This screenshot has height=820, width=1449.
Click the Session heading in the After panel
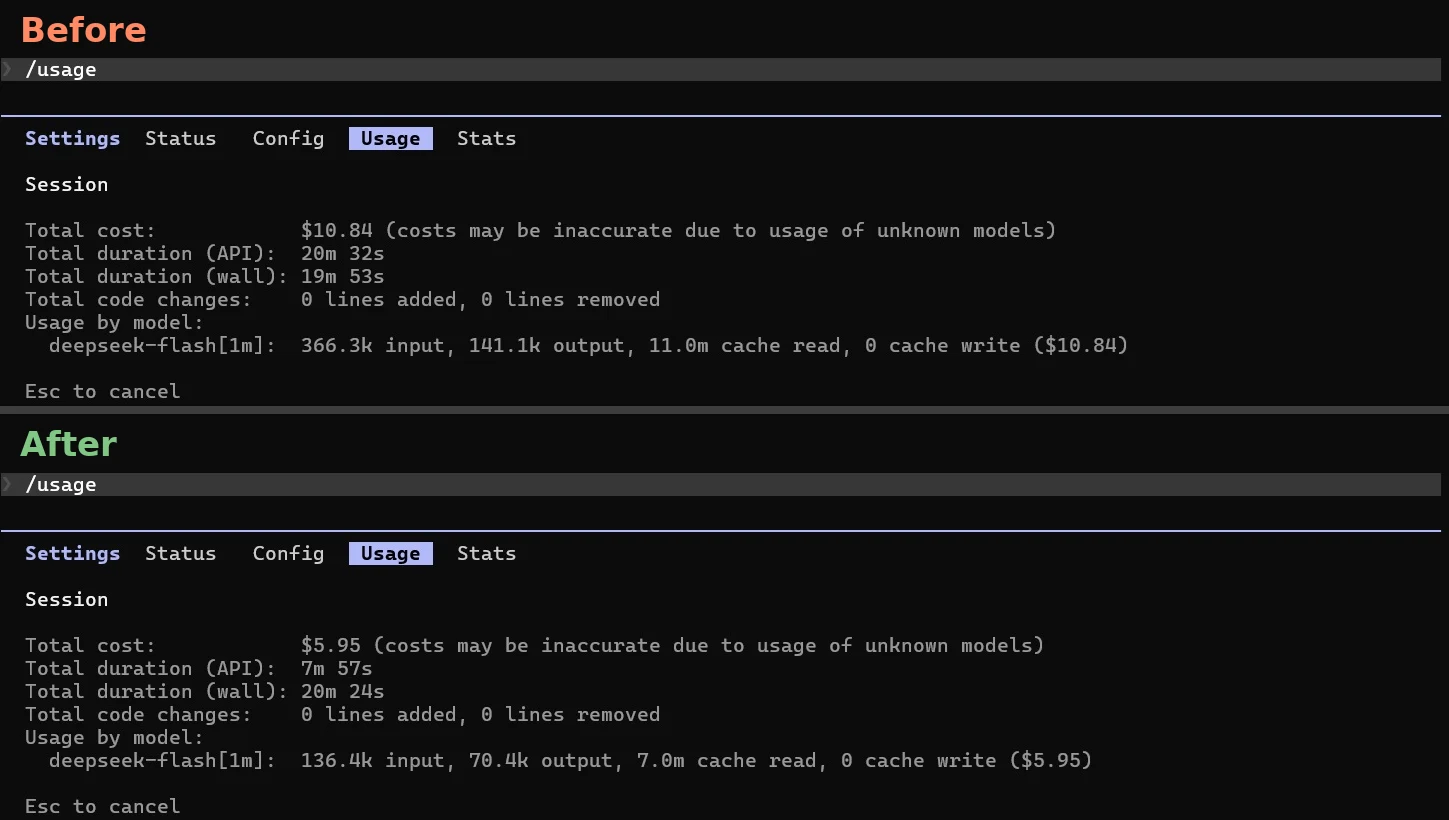[x=66, y=600]
